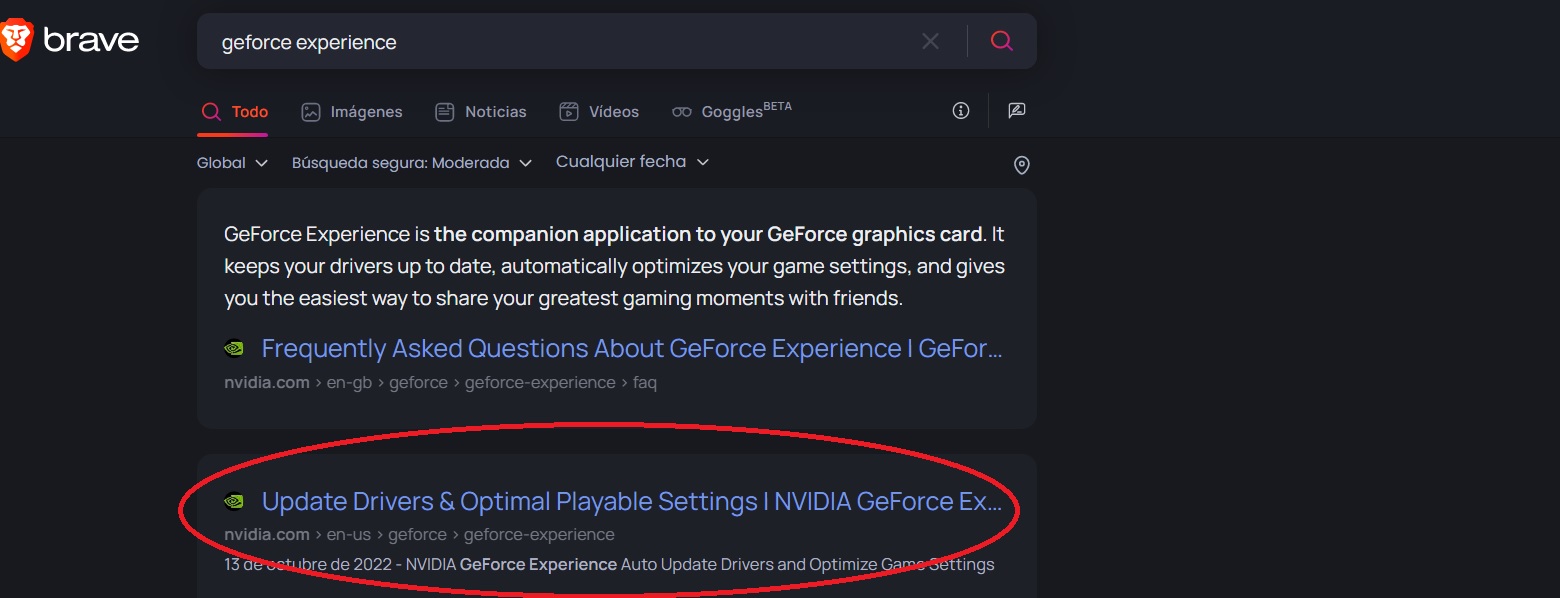
Task: Click the nvidia.com en-gb FAQ breadcrumb URL
Action: (440, 382)
